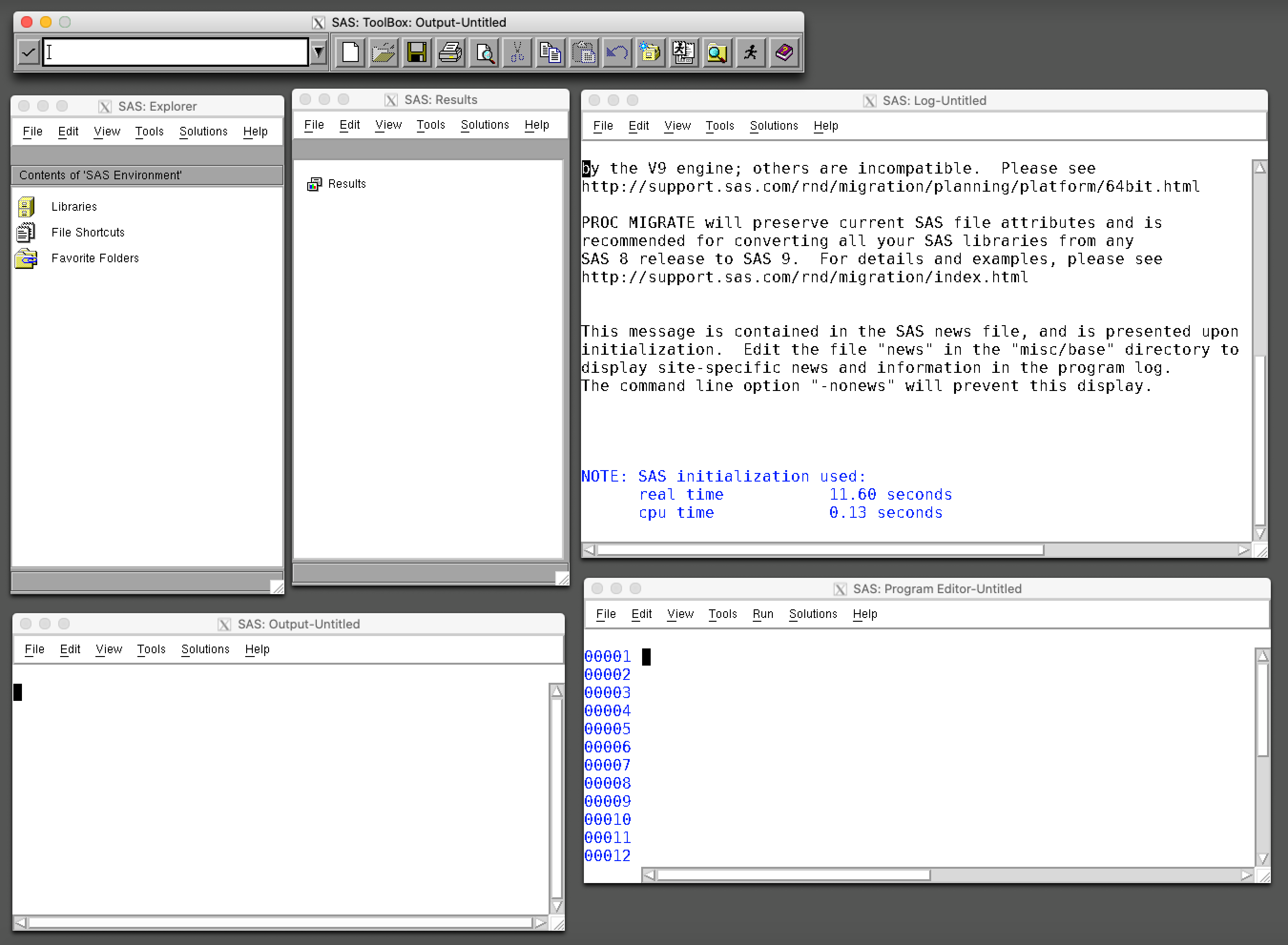Open Solutions menu in Results window
Viewport: 1288px width, 945px height.
pyautogui.click(x=485, y=125)
